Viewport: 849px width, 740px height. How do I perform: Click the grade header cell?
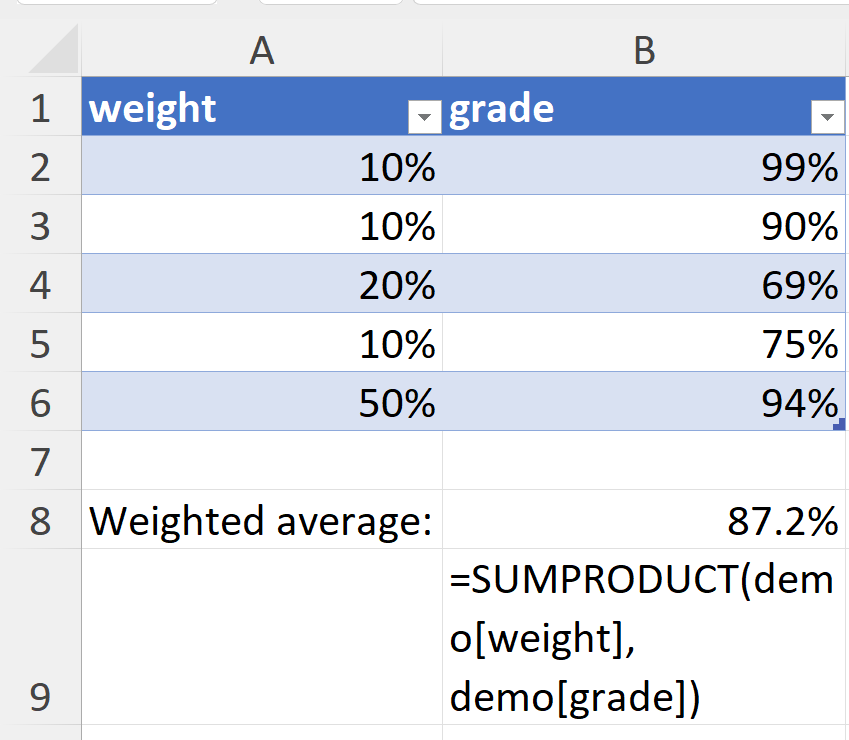click(x=620, y=108)
